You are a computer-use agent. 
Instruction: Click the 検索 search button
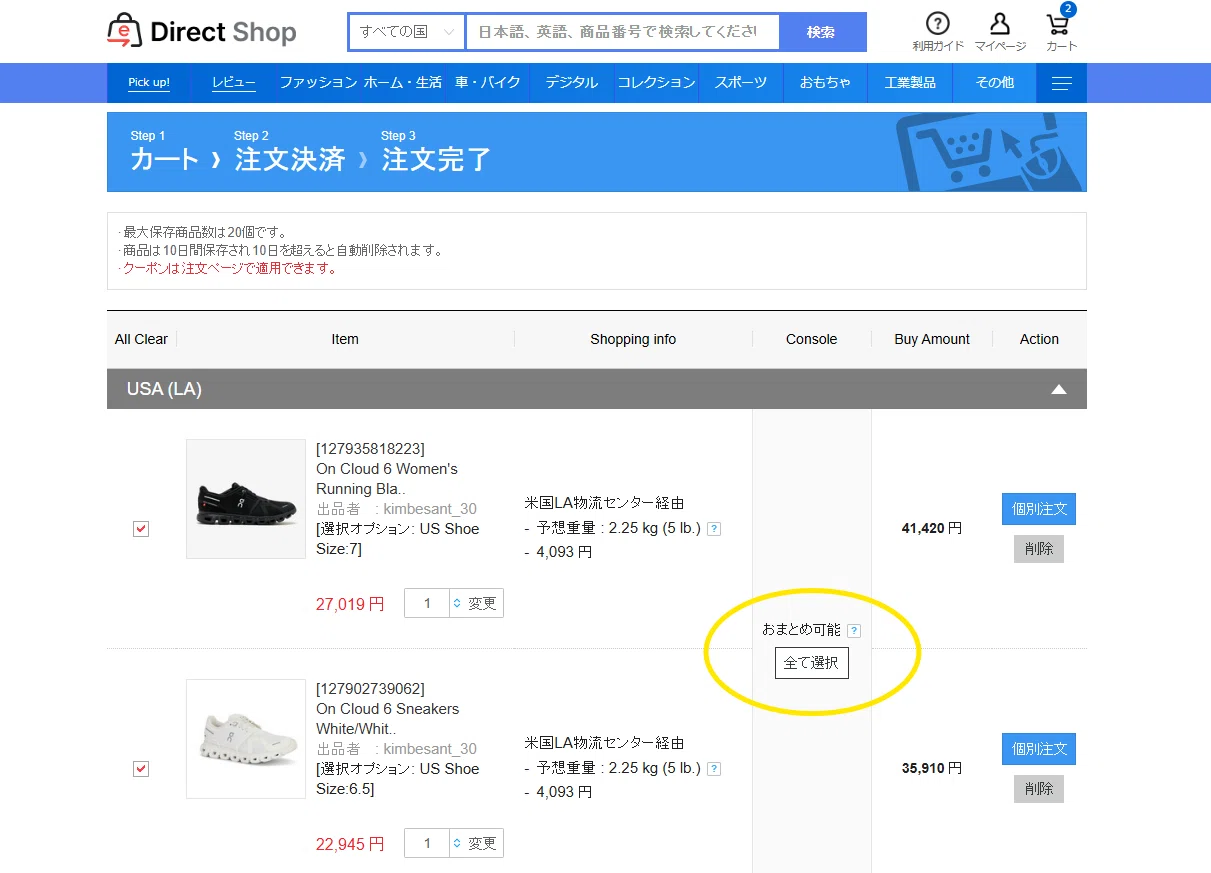822,31
